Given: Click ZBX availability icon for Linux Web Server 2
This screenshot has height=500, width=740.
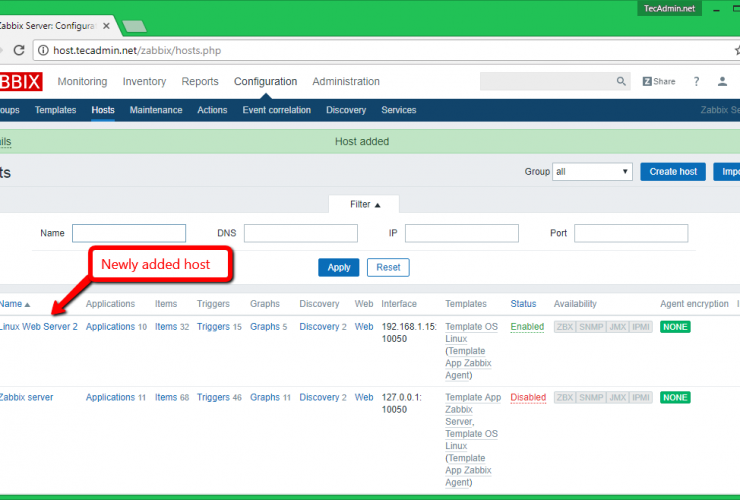Looking at the screenshot, I should tap(566, 327).
